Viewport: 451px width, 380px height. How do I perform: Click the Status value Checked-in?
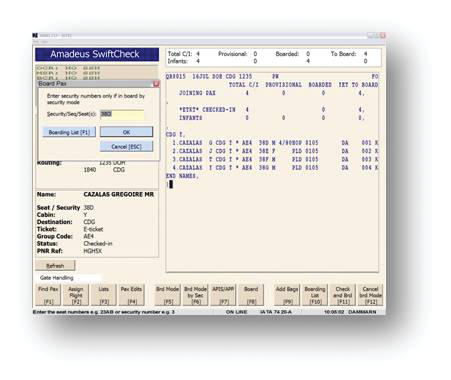click(98, 244)
